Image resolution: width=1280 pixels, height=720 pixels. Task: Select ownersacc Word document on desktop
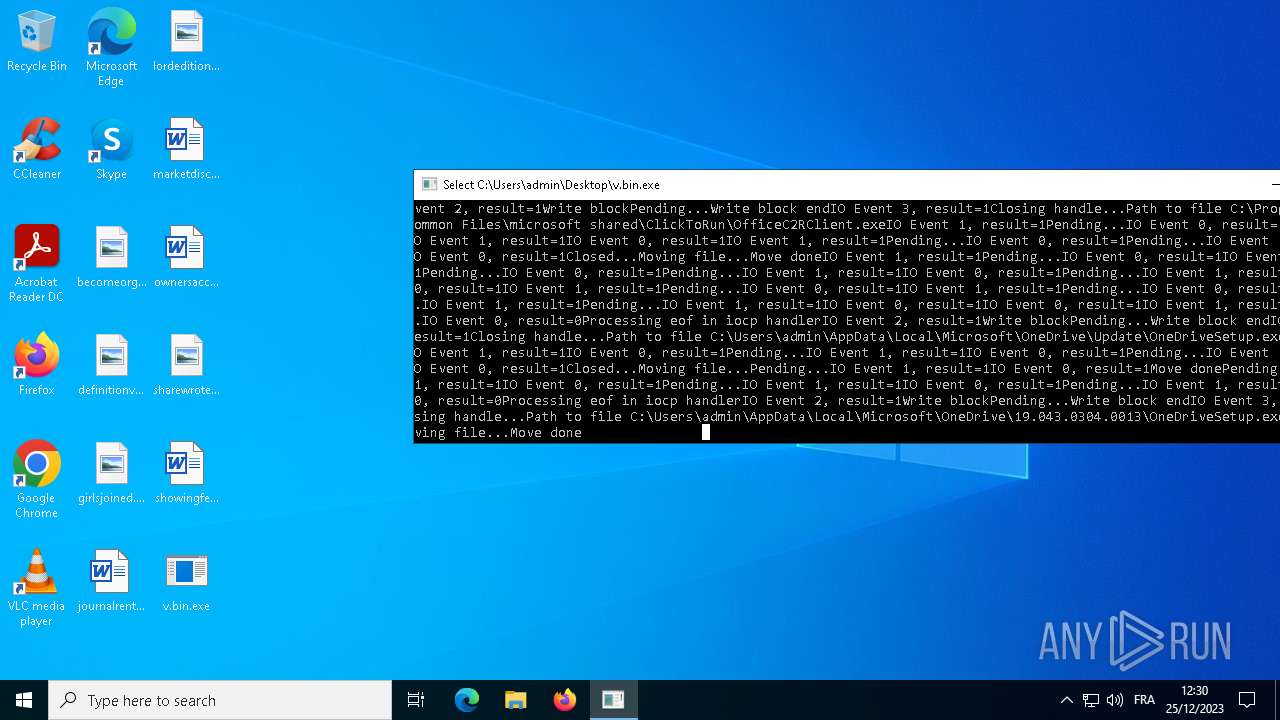(186, 258)
